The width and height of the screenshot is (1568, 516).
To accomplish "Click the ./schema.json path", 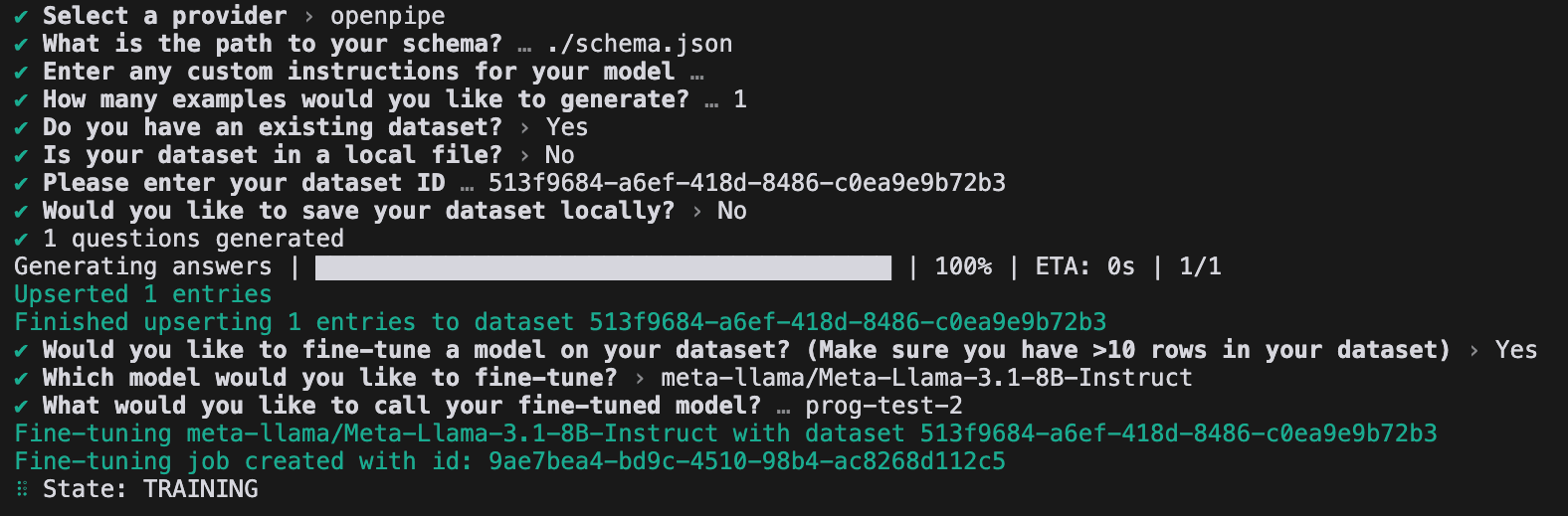I will click(640, 44).
